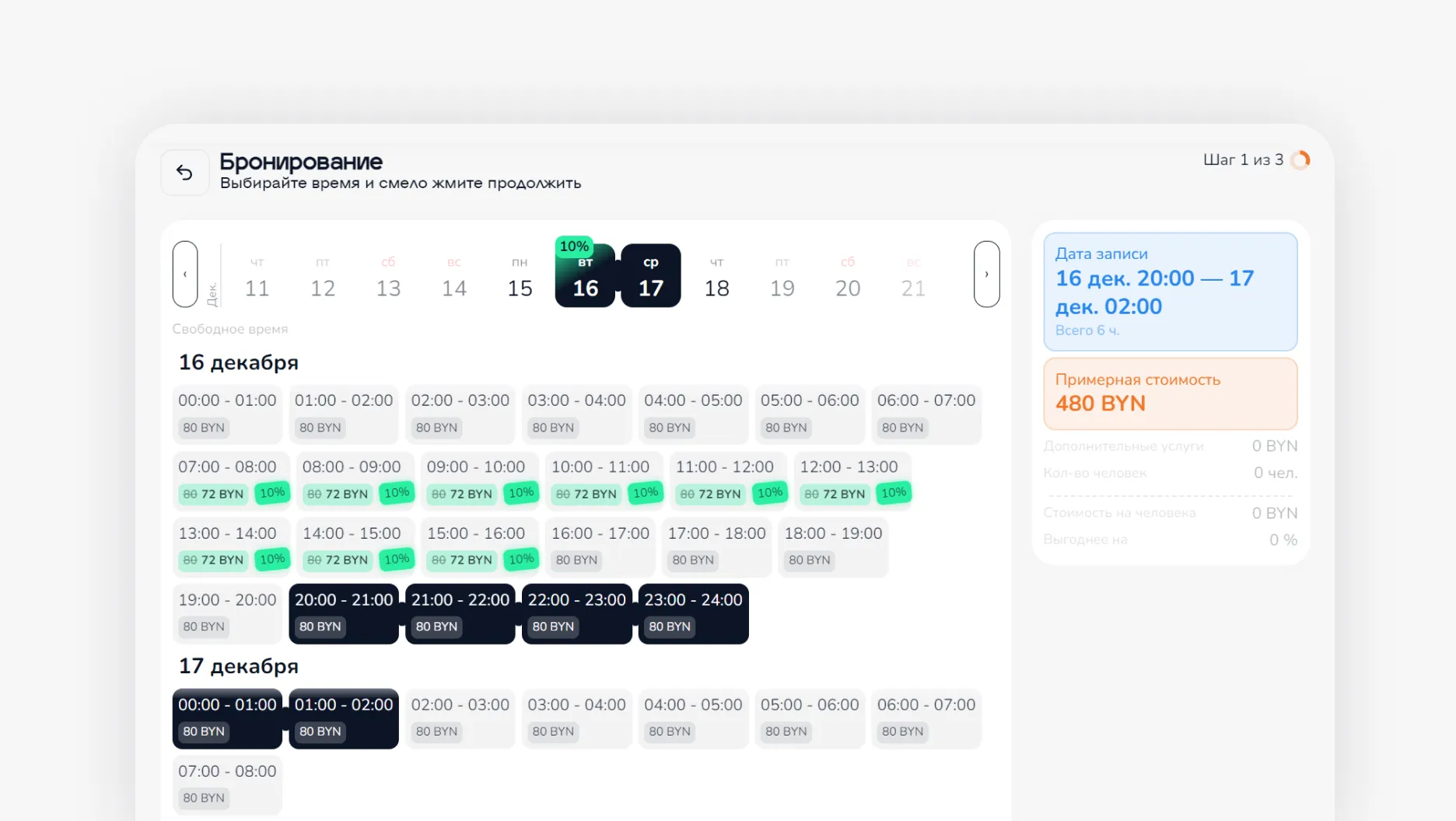Click the 10% discount badge on date 16
1456x821 pixels.
(574, 246)
